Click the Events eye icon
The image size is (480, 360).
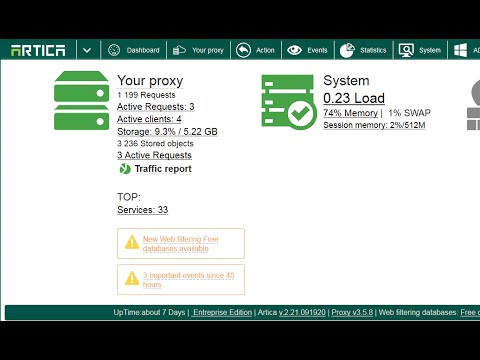coord(294,50)
